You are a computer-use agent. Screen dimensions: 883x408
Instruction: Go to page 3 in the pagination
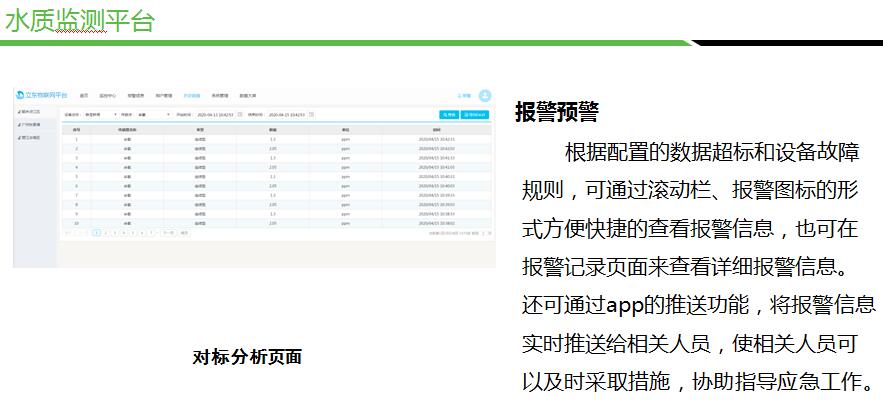[115, 232]
